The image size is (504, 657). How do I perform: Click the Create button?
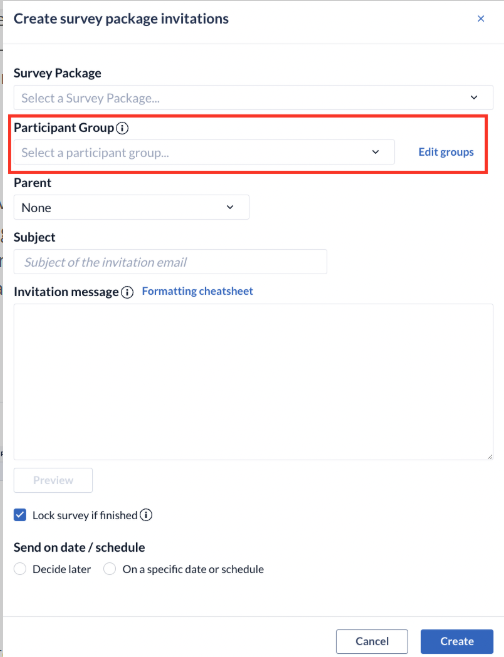(x=457, y=641)
